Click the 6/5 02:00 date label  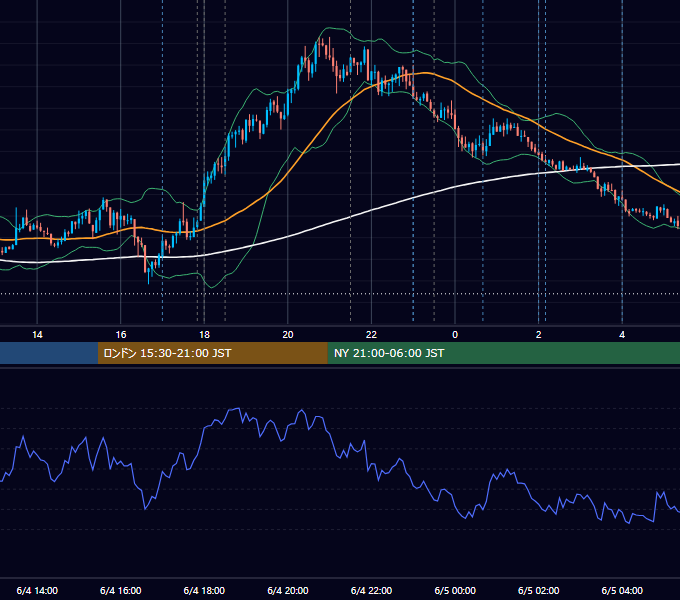point(539,590)
